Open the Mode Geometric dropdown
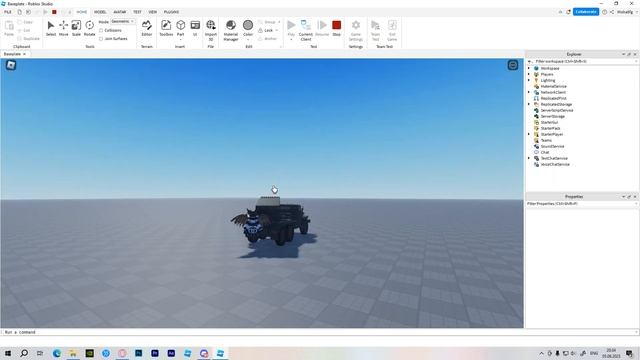640x360 pixels. [123, 22]
